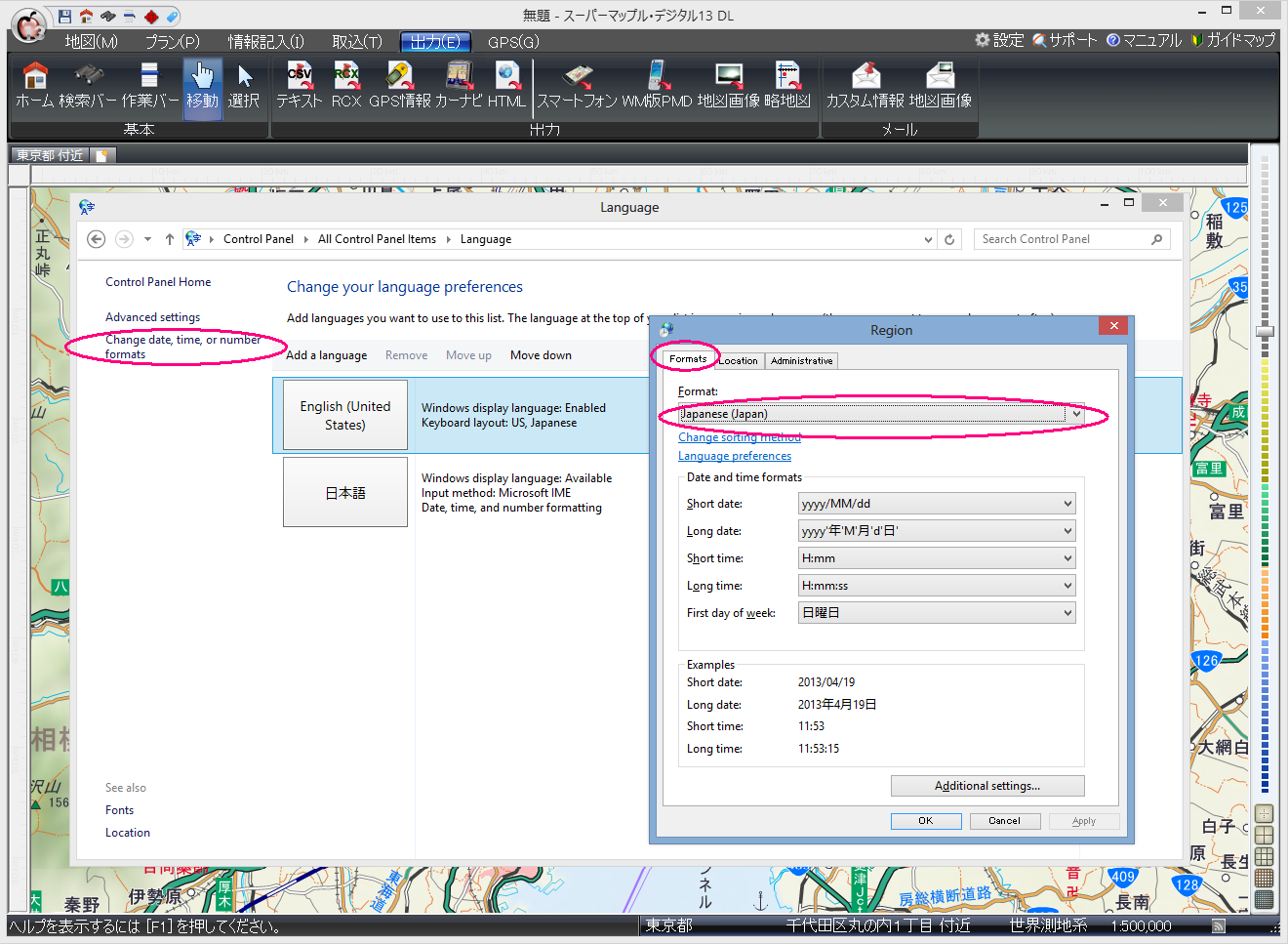Click Add a language

point(327,355)
